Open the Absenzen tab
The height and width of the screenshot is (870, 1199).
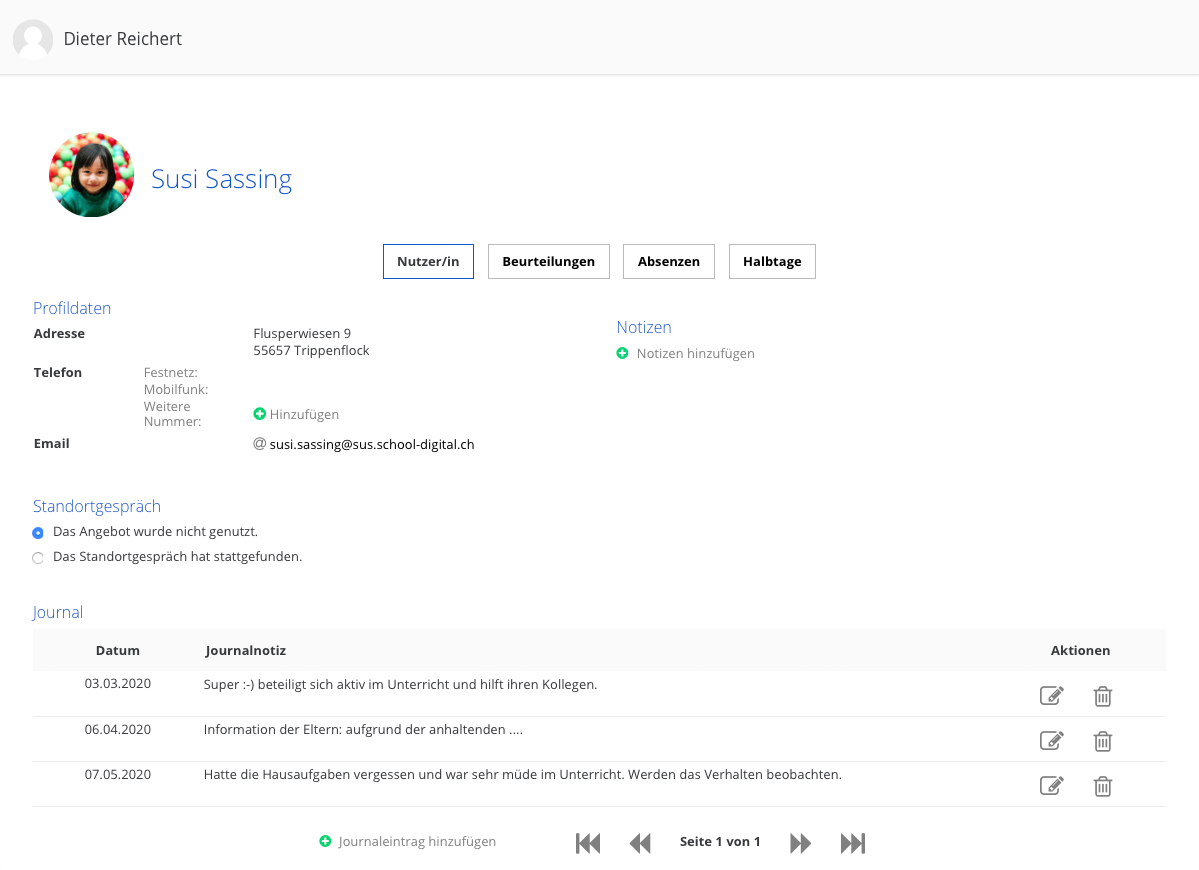tap(668, 261)
